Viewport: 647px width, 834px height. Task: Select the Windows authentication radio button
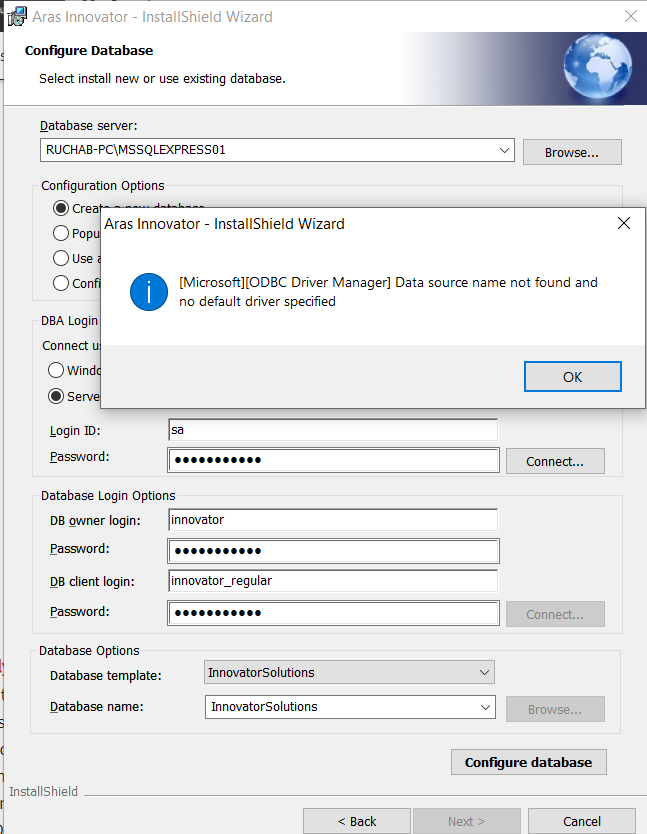pyautogui.click(x=57, y=370)
